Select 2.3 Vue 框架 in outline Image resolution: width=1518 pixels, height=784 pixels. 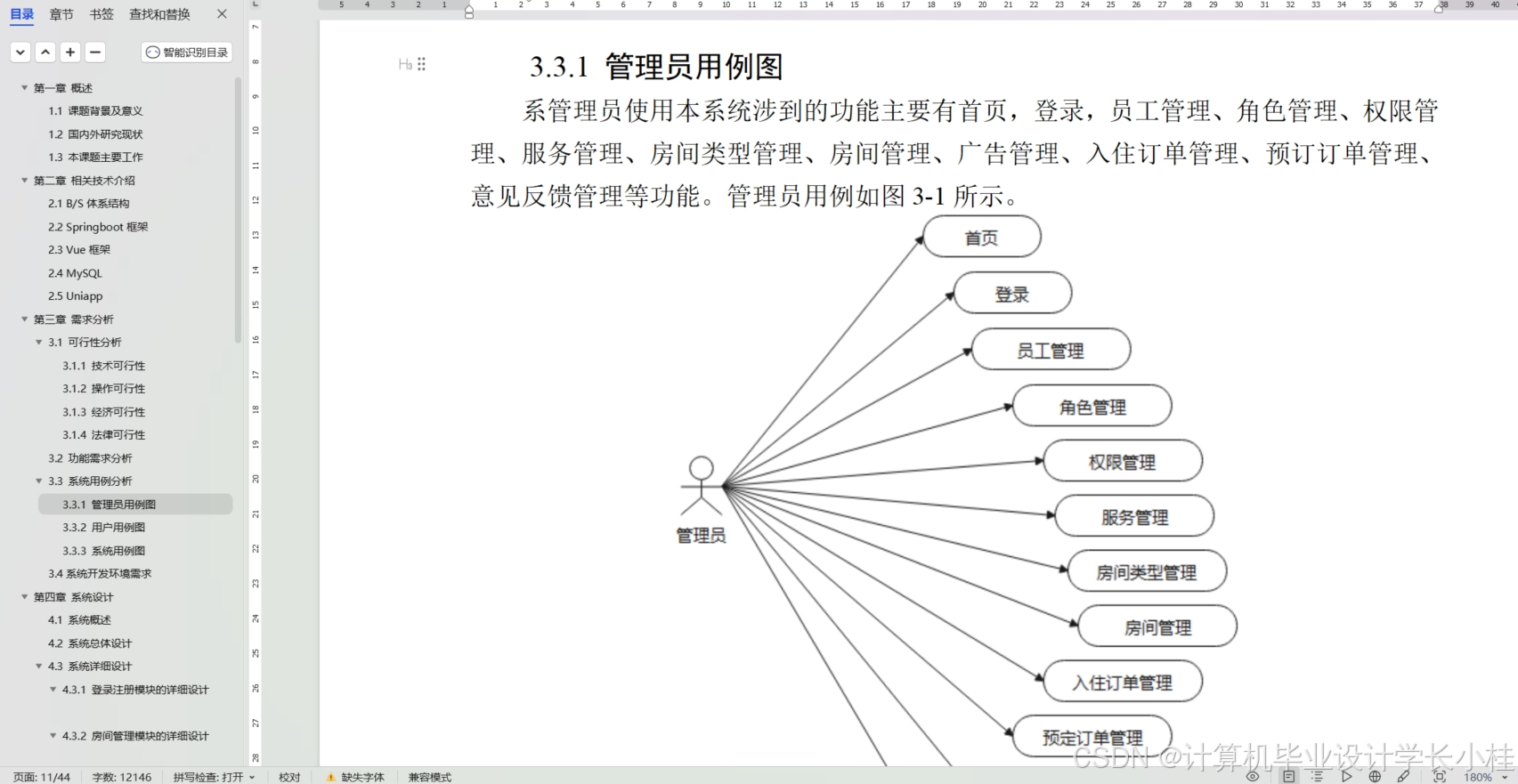point(79,250)
